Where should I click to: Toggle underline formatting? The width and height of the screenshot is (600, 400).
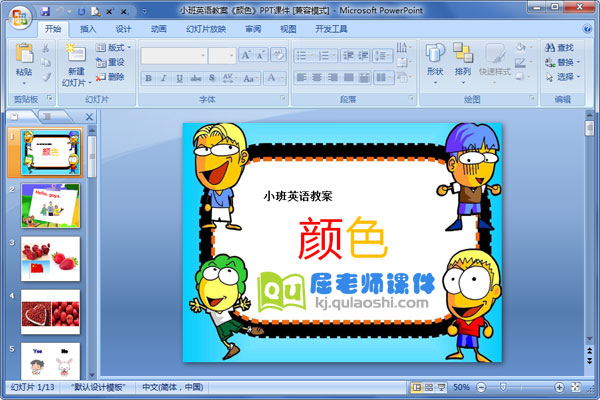(x=179, y=78)
